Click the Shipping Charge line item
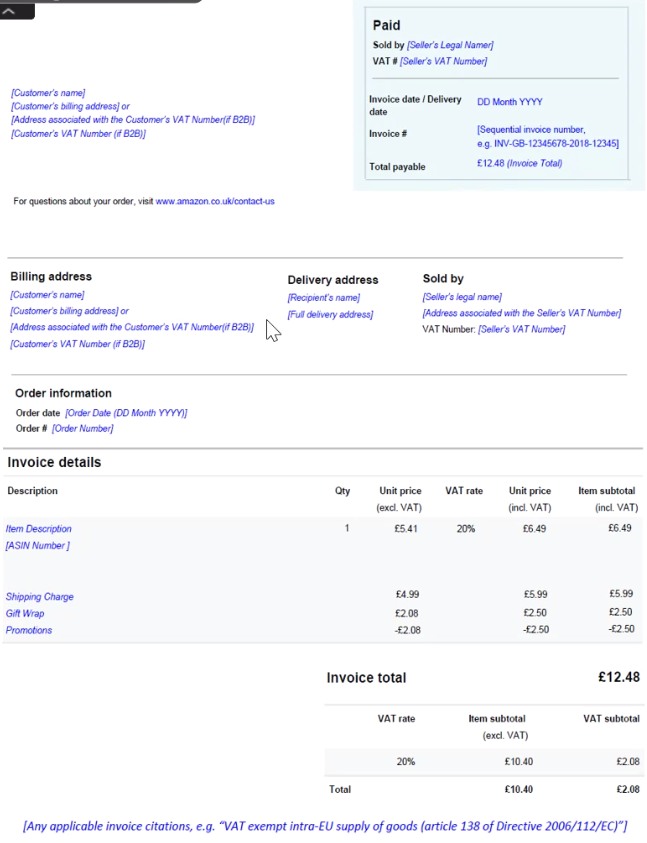Viewport: 647px width, 843px height. (40, 597)
